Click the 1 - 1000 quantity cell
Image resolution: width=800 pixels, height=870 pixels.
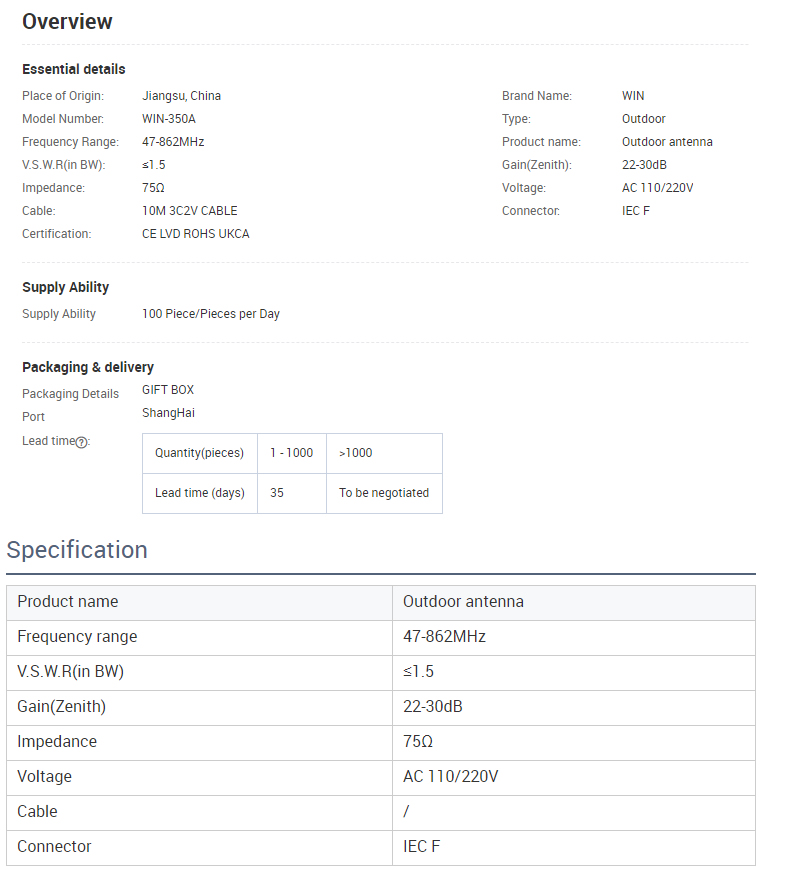pyautogui.click(x=291, y=453)
